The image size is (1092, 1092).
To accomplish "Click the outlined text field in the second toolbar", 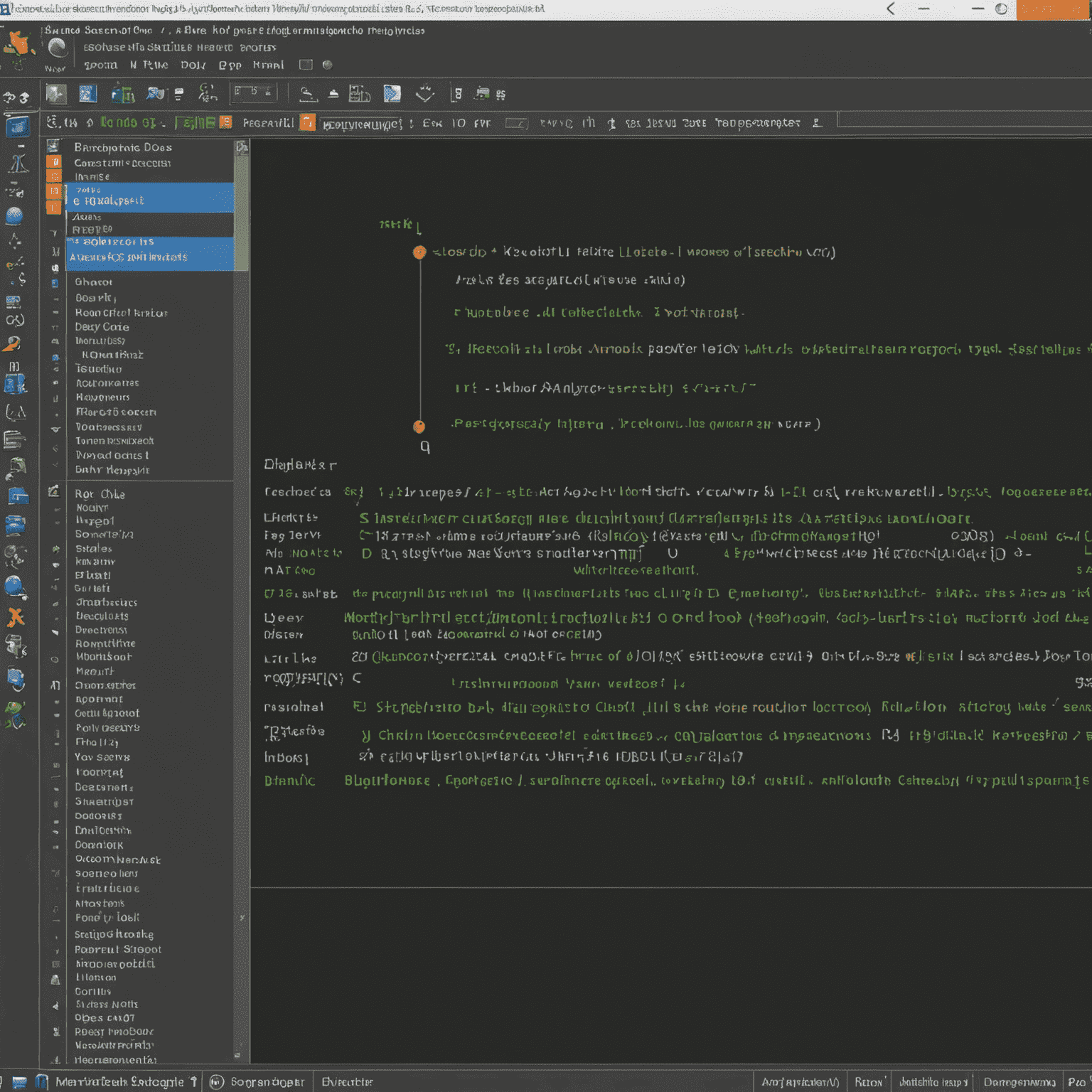I will 361,124.
